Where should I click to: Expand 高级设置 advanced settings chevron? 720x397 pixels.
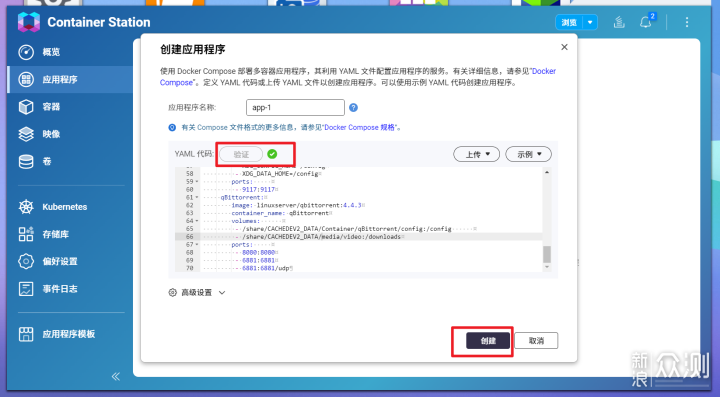point(222,292)
